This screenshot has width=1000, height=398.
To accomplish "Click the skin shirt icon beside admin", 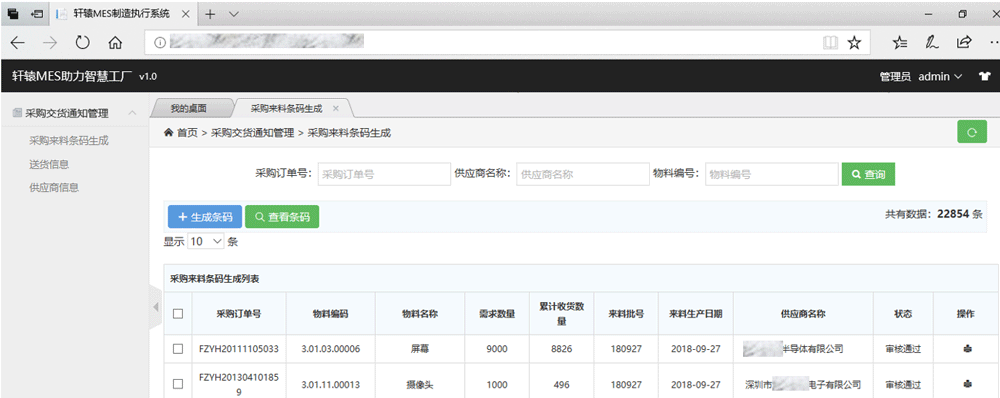I will 984,77.
